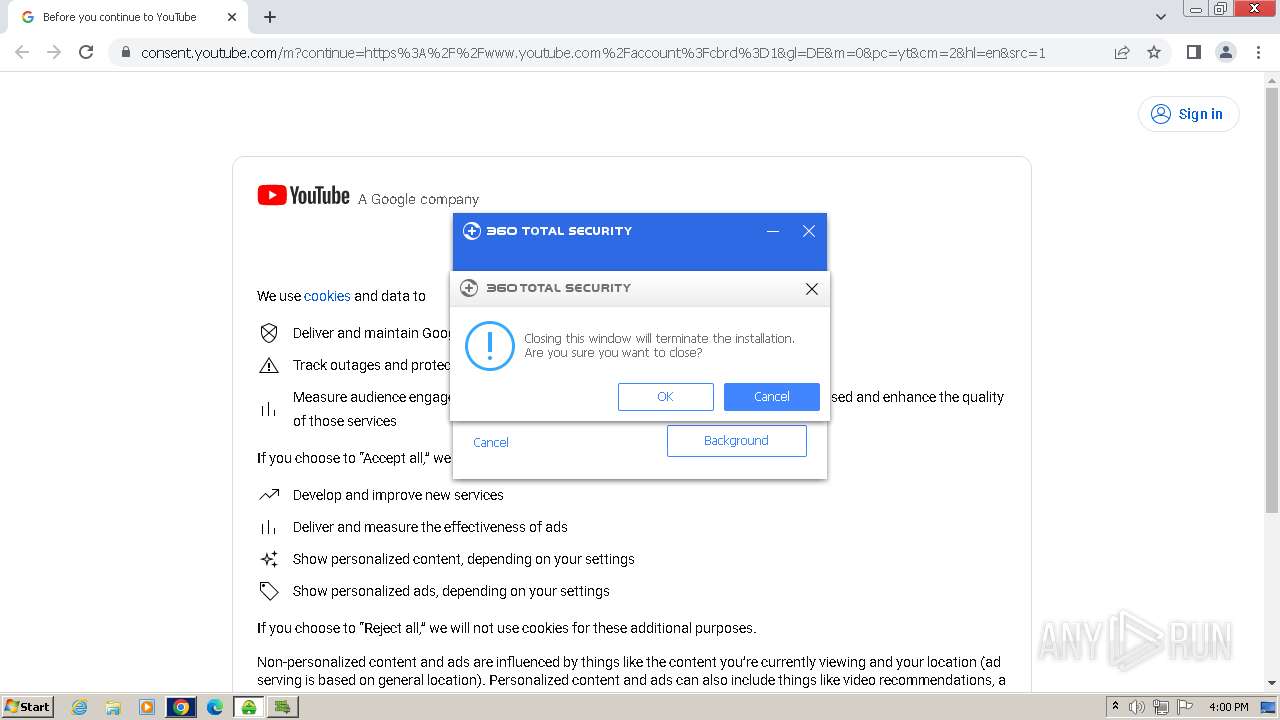1280x720 pixels.
Task: Open the Chrome profile icon
Action: 1225,52
